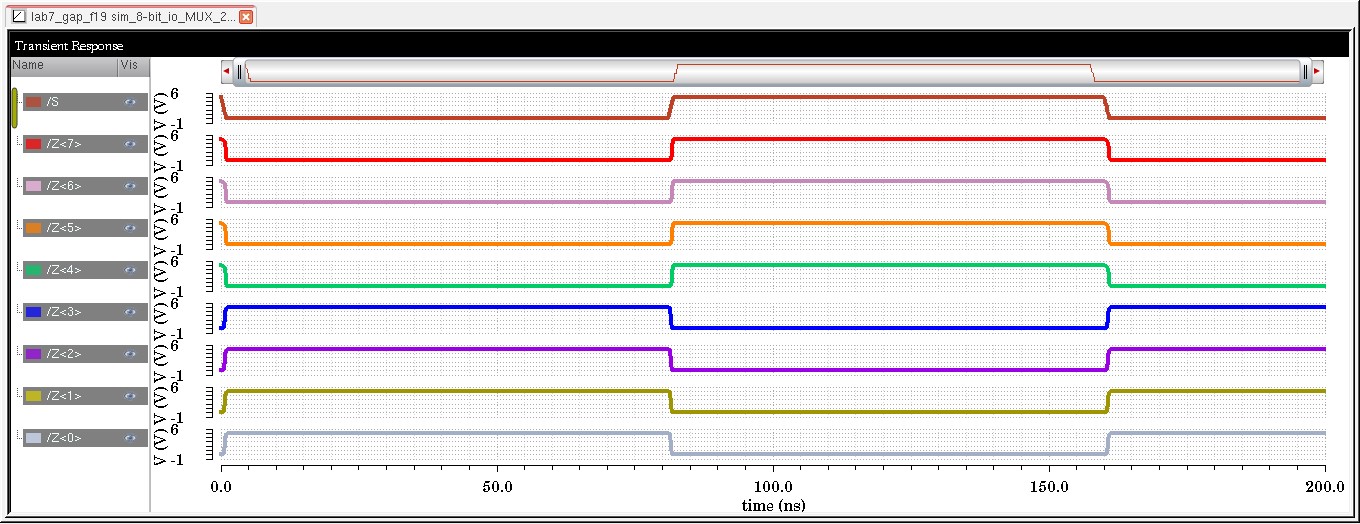Toggle visibility eye of /Z<4> signal

130,270
